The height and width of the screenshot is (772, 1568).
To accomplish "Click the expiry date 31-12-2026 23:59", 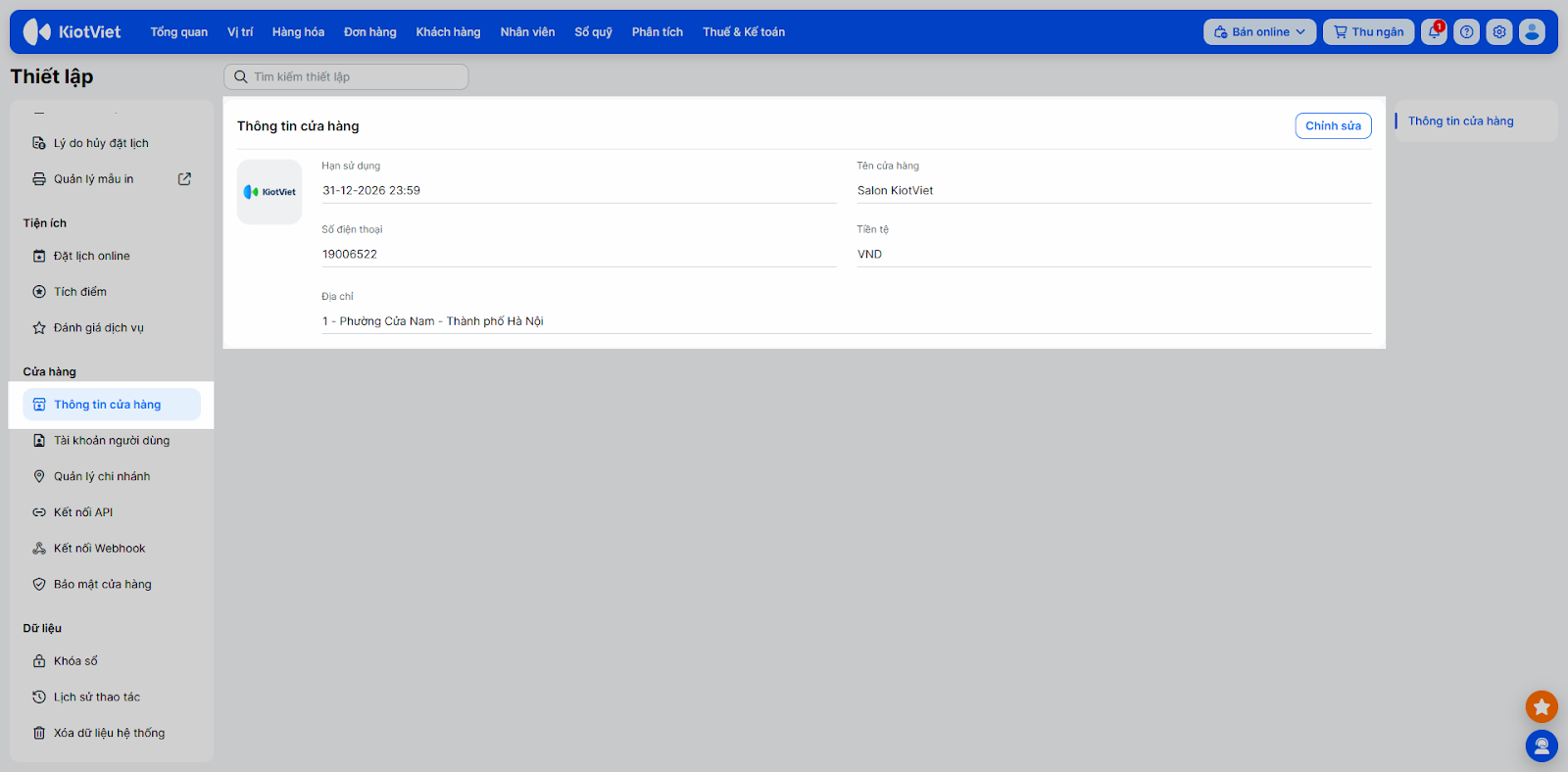I will pyautogui.click(x=371, y=191).
